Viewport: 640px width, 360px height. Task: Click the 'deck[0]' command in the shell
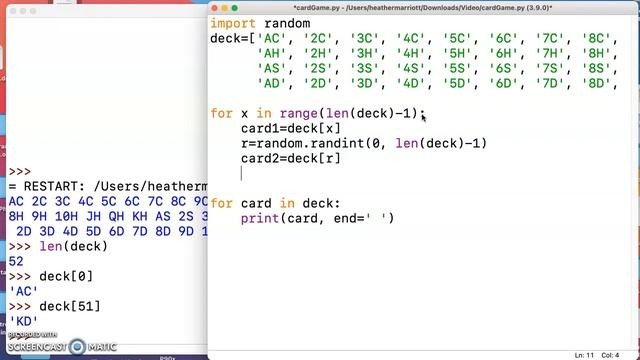pos(66,276)
